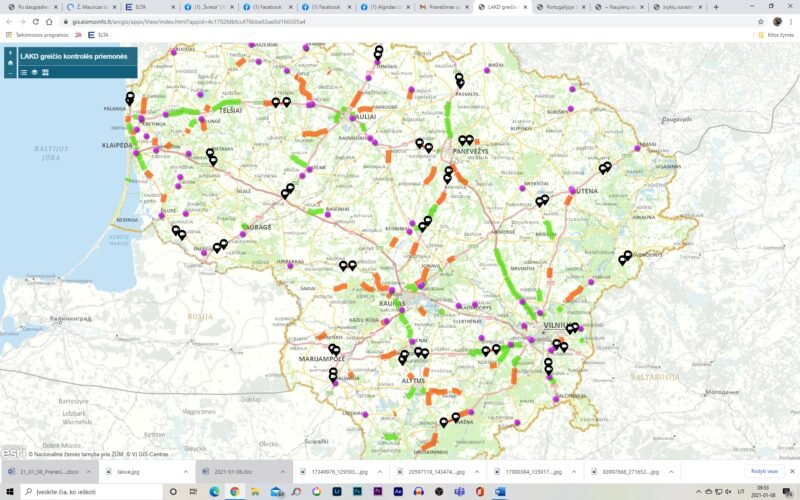Viewport: 800px width, 500px height.
Task: Launch Chrome from the taskbar
Action: point(235,492)
